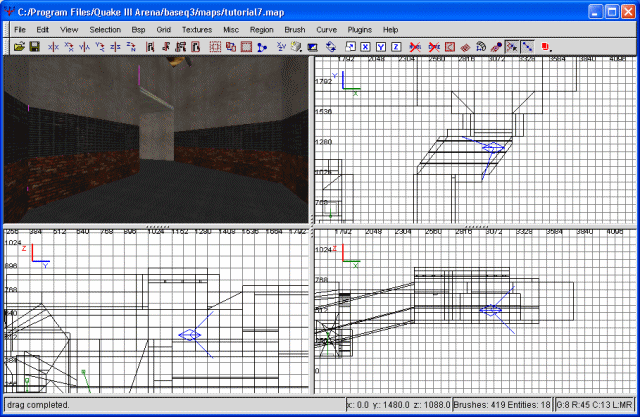Click the blue camera marker in XZ view

[x=491, y=311]
